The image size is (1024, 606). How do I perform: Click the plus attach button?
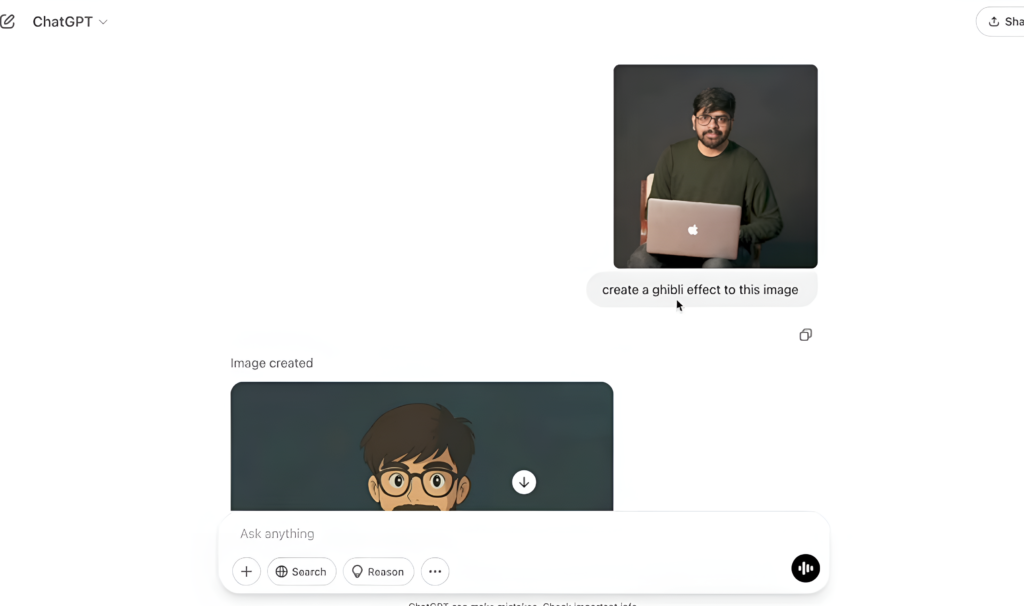[246, 571]
